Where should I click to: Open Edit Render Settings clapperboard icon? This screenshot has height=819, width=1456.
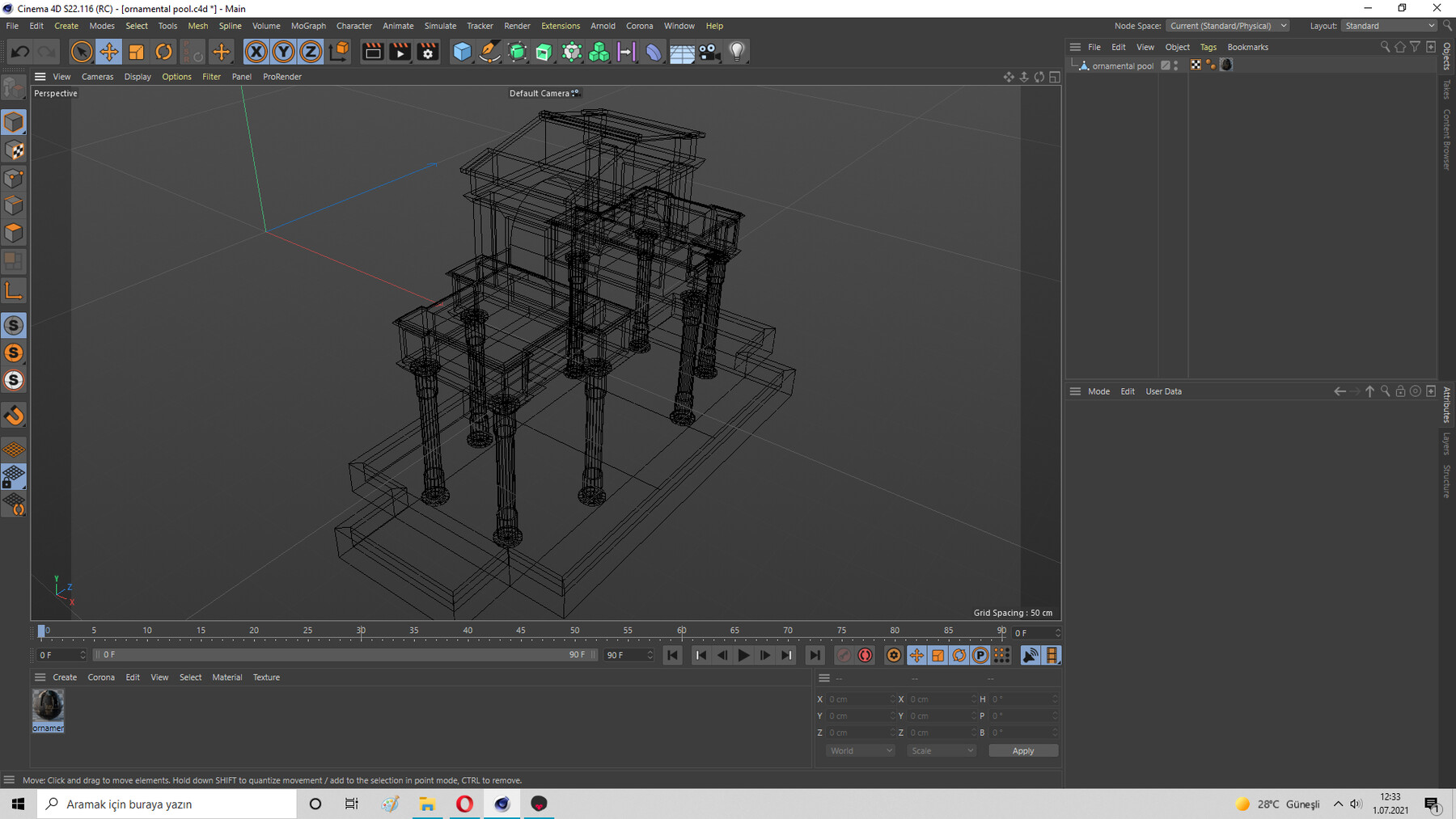(428, 52)
